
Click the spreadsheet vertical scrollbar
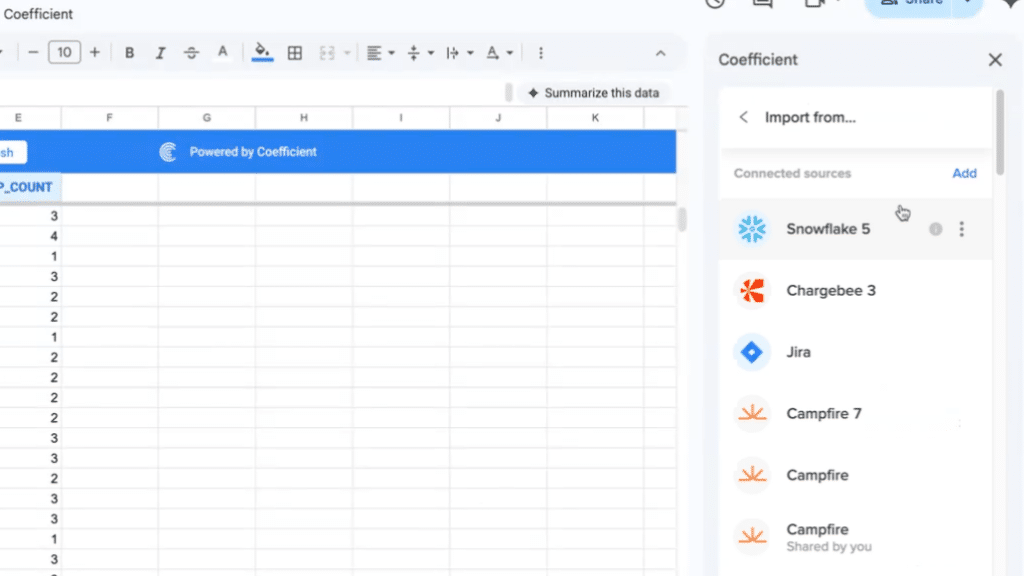(682, 219)
